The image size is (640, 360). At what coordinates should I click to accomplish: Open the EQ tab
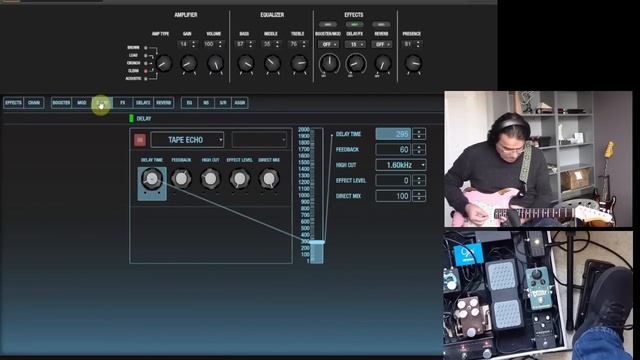[x=189, y=103]
